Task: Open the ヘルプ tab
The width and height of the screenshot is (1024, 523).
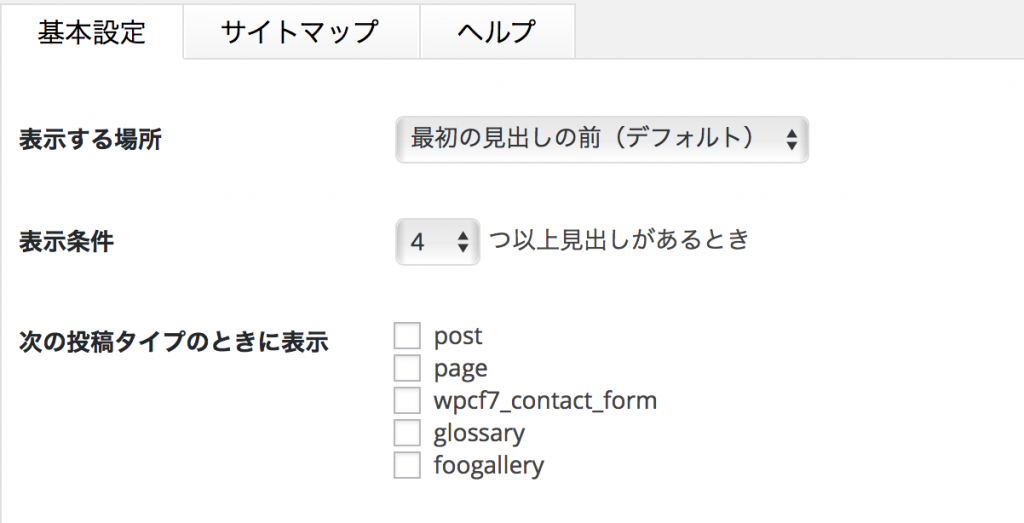Action: pyautogui.click(x=496, y=32)
